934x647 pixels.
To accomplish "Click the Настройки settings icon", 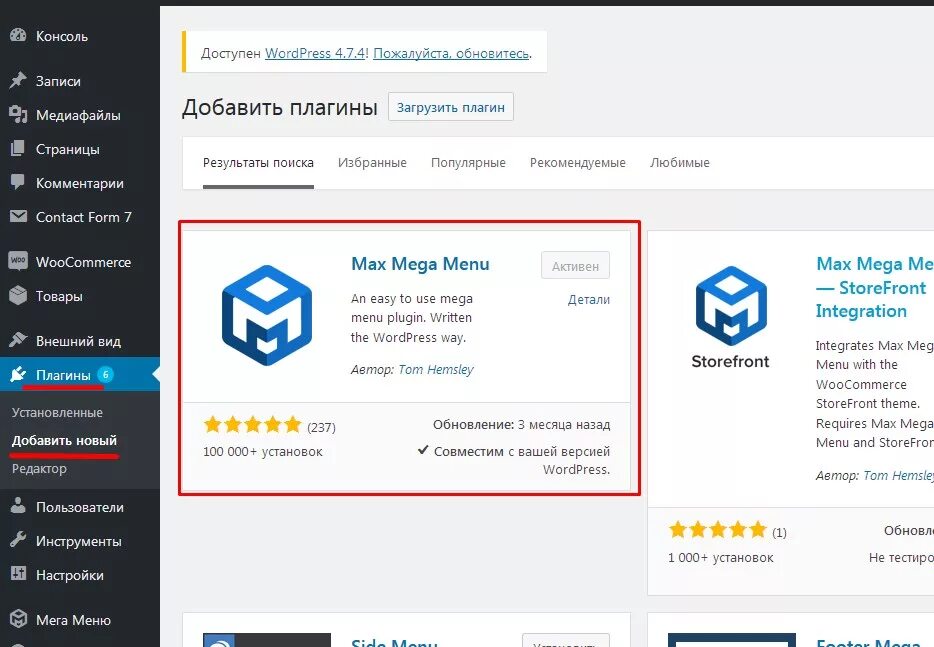I will (x=18, y=574).
